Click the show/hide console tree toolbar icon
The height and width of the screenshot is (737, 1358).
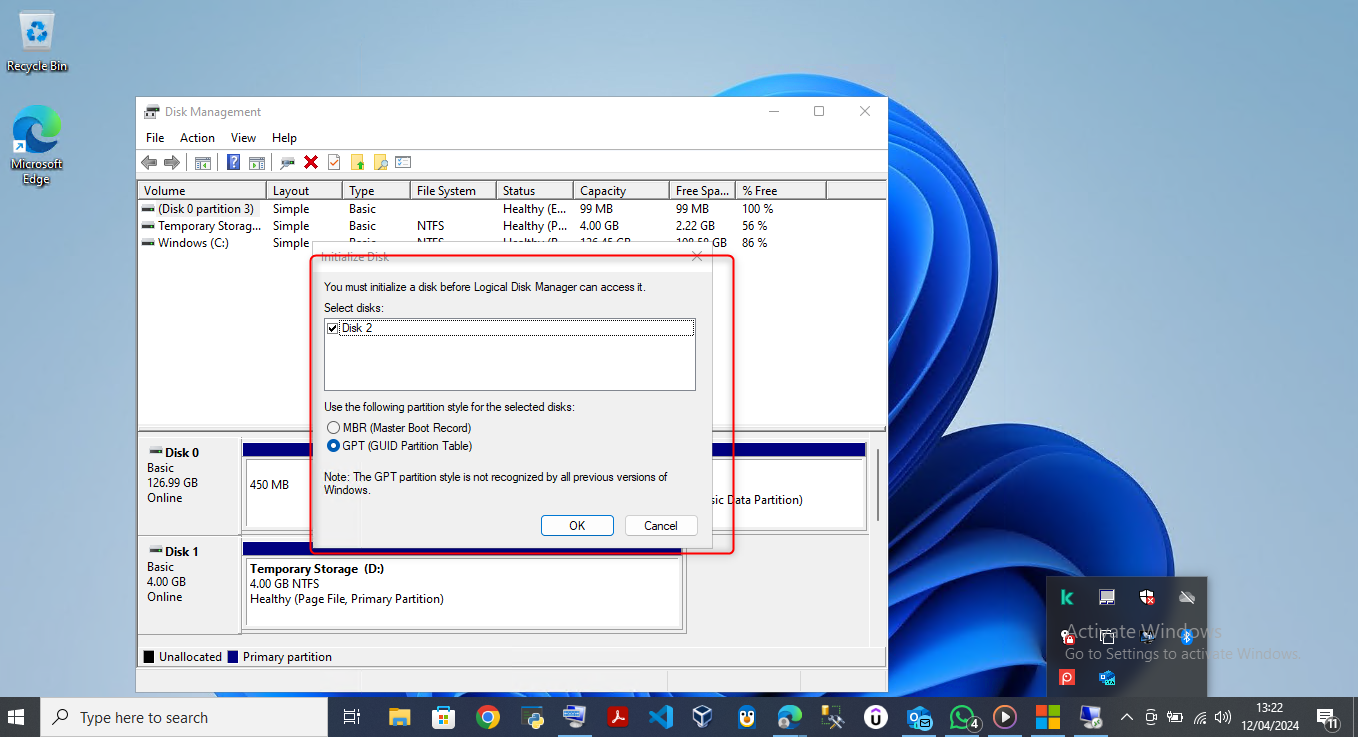pyautogui.click(x=203, y=162)
